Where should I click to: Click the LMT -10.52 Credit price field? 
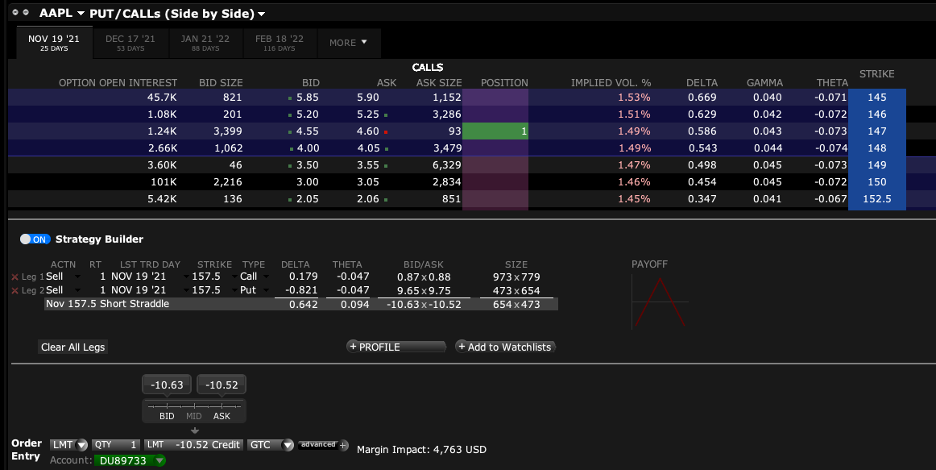click(193, 445)
